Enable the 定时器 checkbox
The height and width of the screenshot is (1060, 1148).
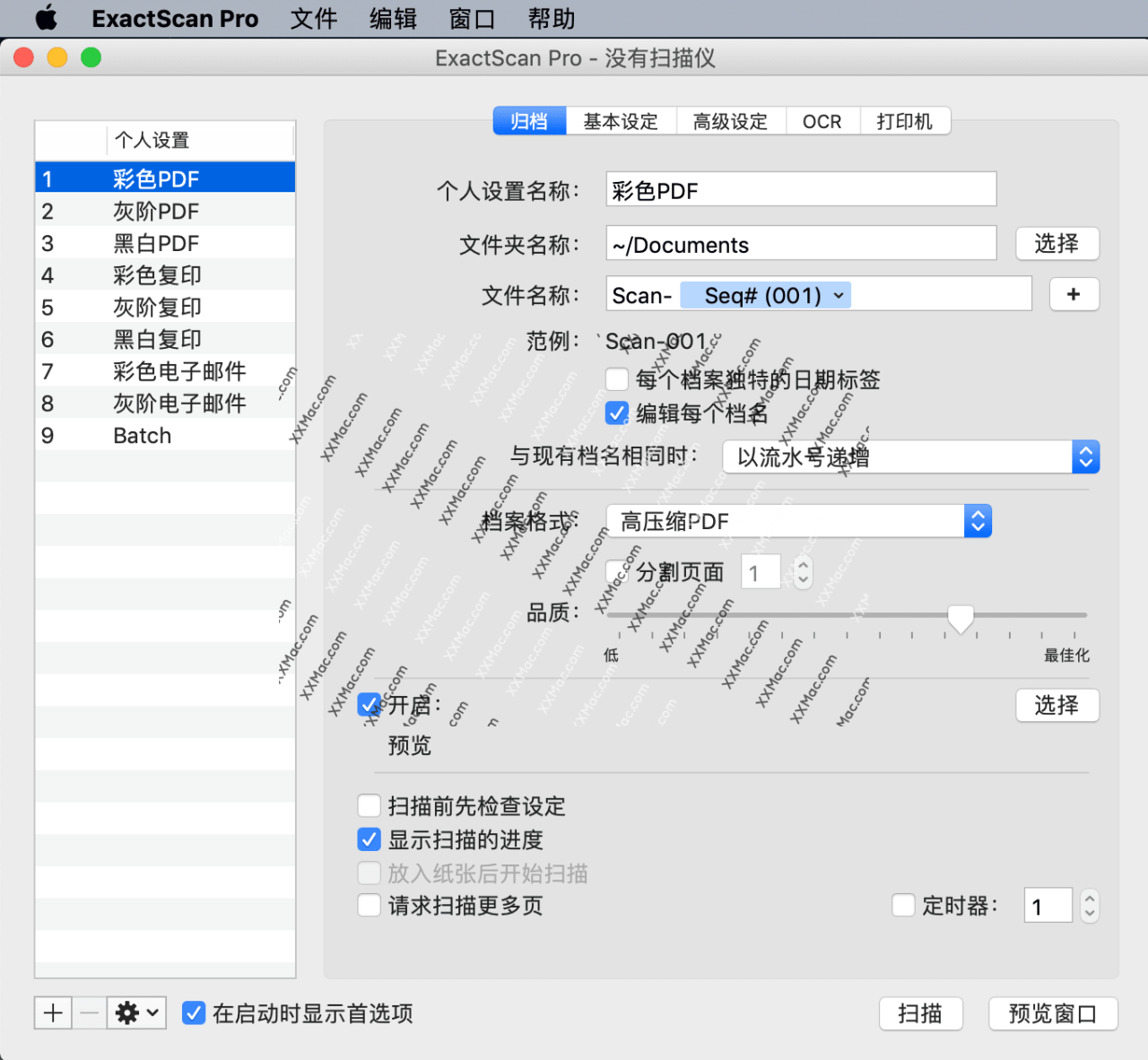pyautogui.click(x=903, y=906)
